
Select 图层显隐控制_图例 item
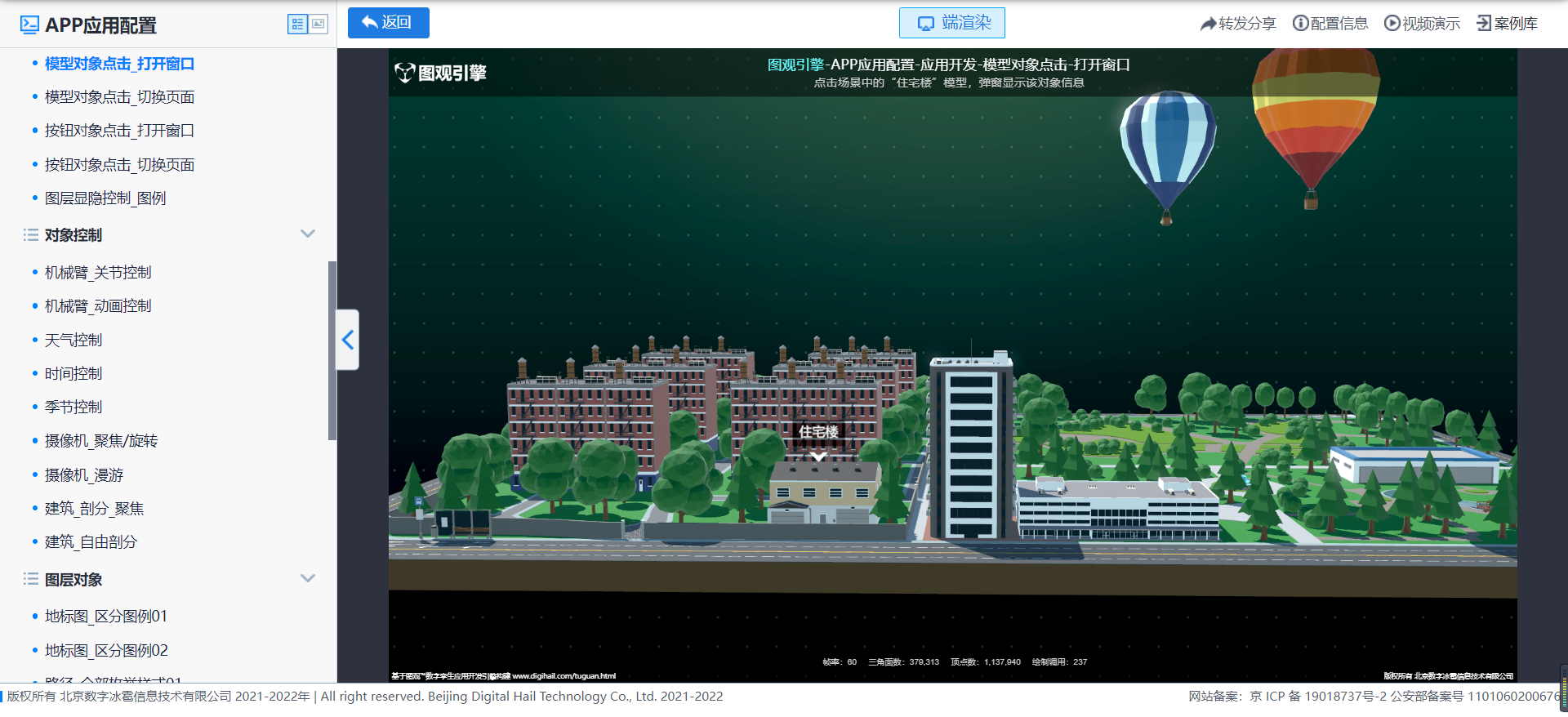105,198
